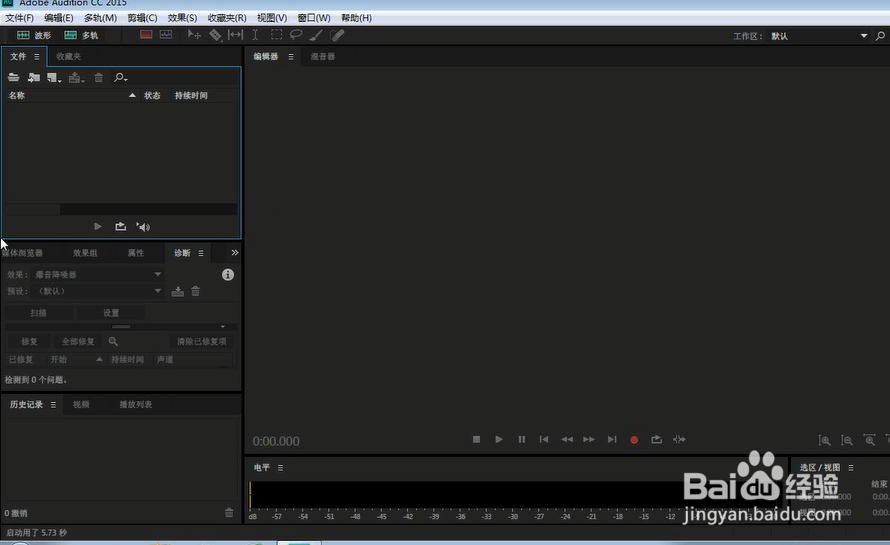Screen dimensions: 890x545
Task: Select the Time Selection tool
Action: click(255, 35)
